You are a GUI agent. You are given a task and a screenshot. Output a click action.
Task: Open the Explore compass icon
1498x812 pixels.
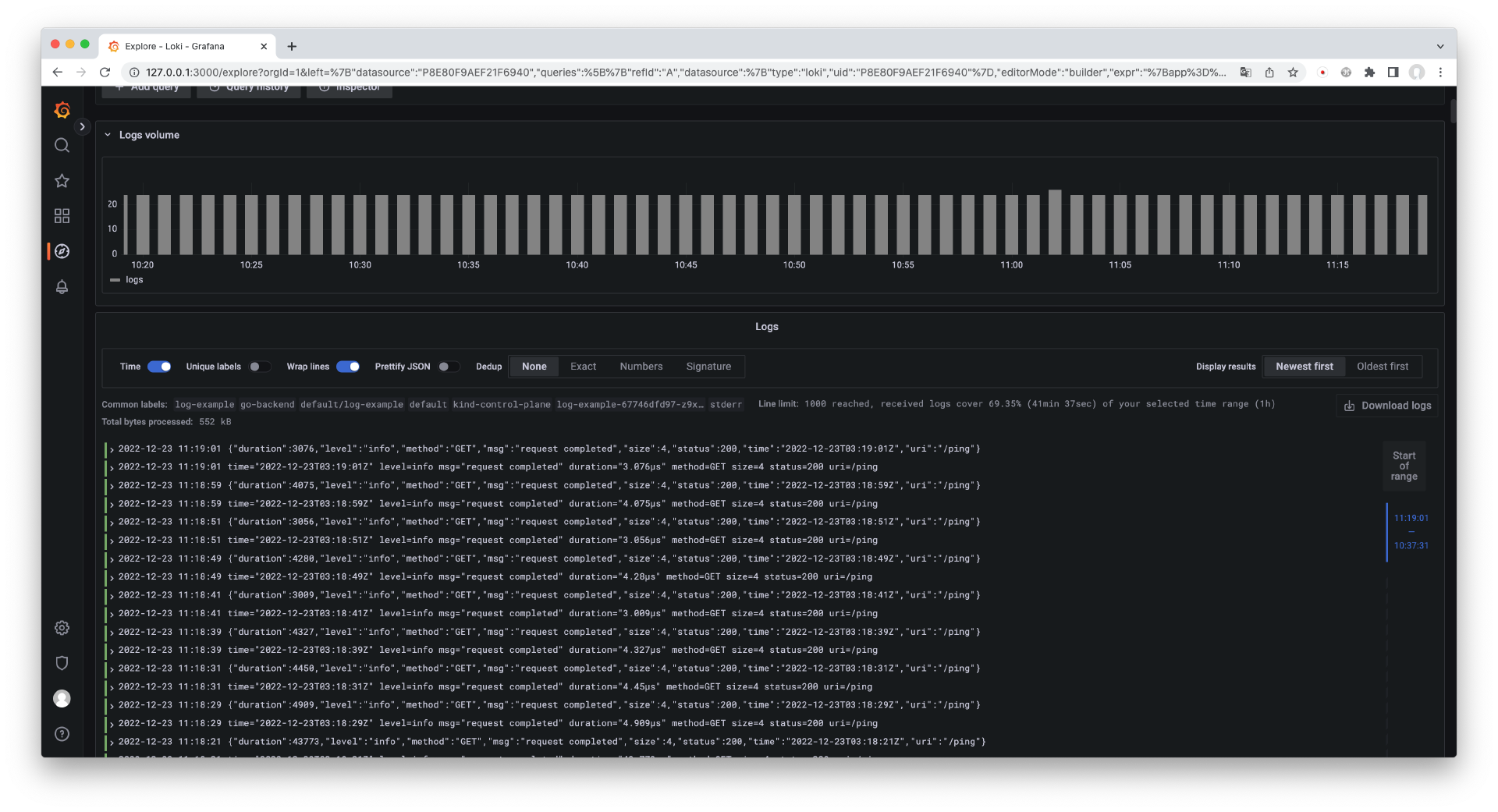pyautogui.click(x=62, y=251)
